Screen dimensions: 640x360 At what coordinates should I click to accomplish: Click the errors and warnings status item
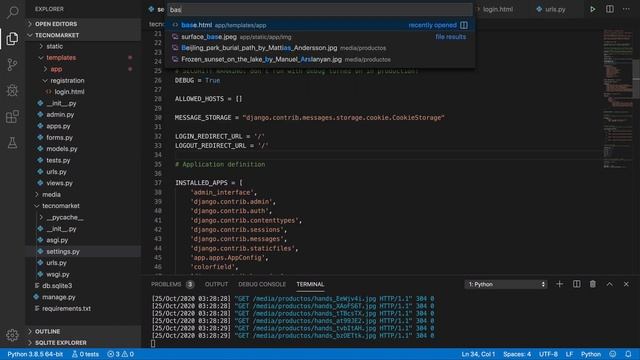tap(120, 354)
